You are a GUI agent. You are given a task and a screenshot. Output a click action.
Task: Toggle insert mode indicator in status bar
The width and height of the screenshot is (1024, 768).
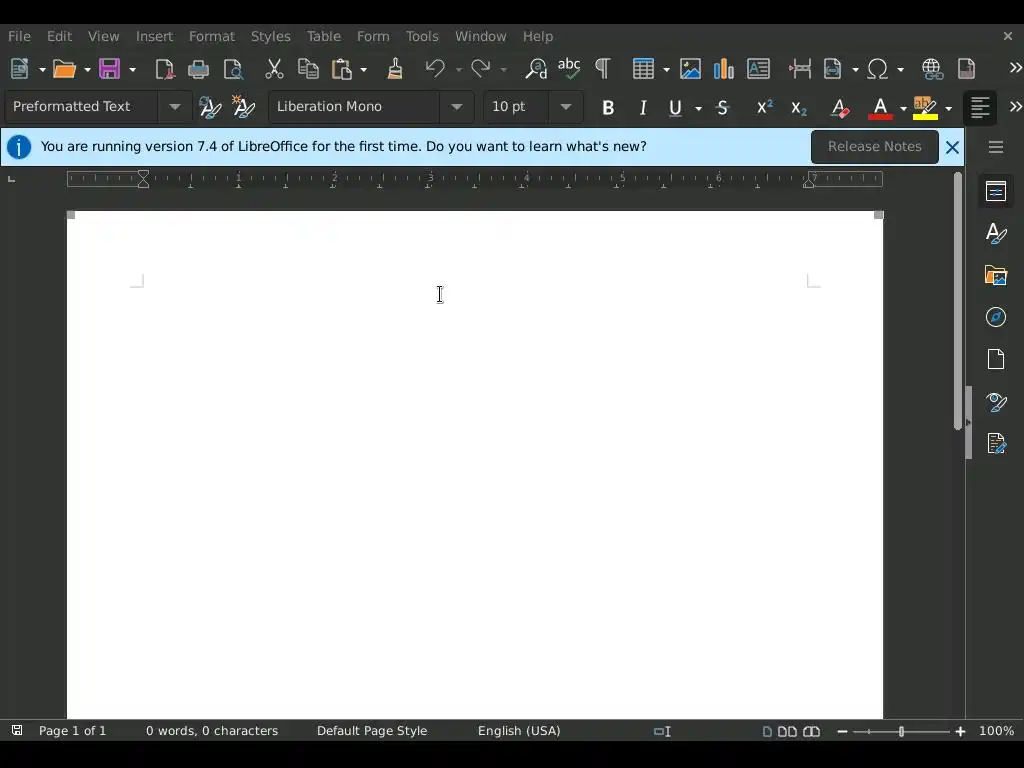click(662, 731)
